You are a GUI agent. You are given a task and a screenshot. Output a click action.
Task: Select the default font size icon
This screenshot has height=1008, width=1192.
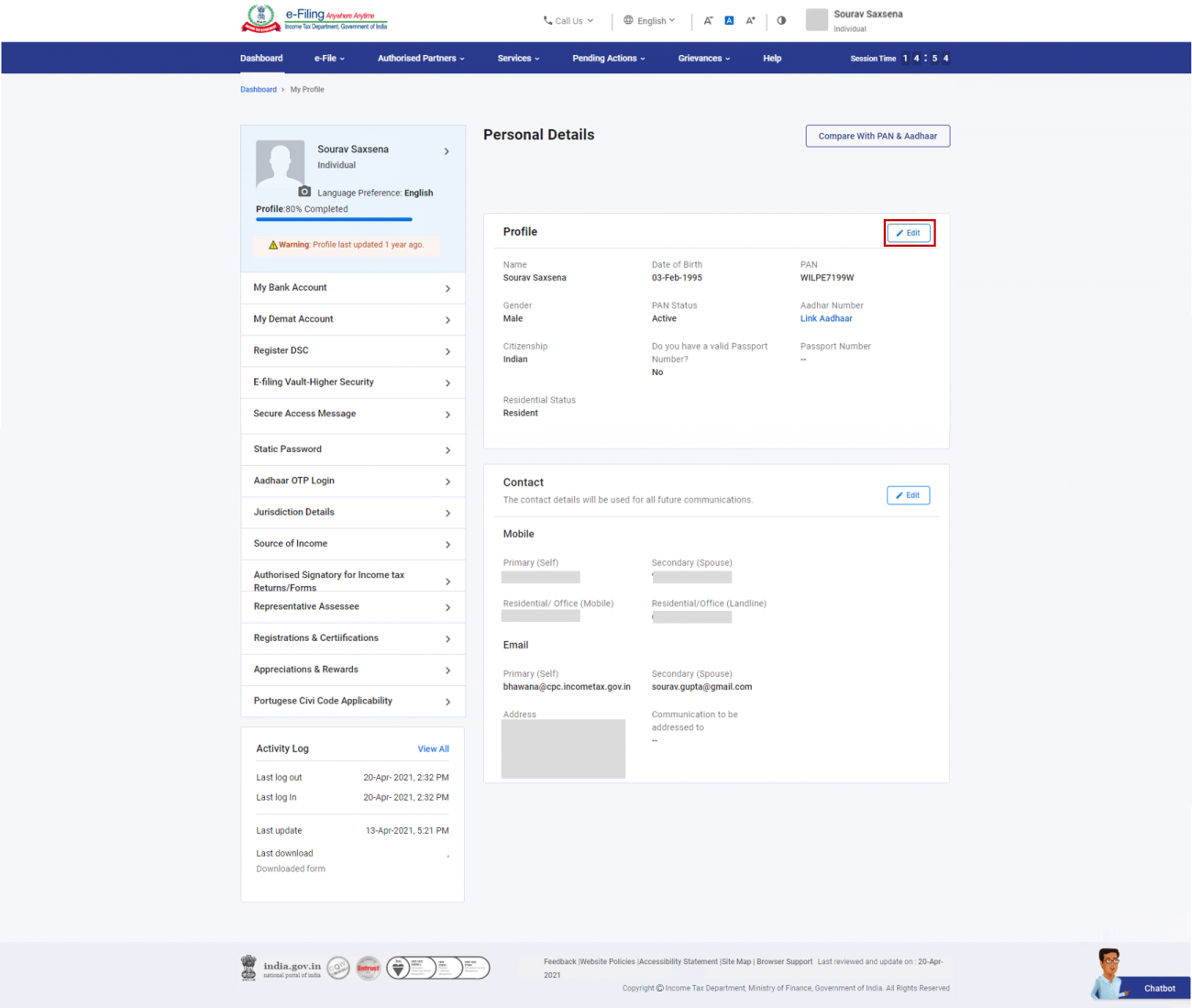tap(729, 20)
